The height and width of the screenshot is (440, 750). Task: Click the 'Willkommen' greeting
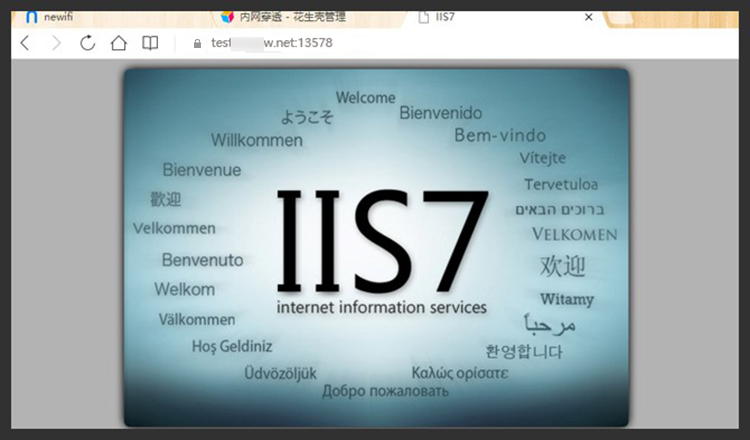(256, 140)
